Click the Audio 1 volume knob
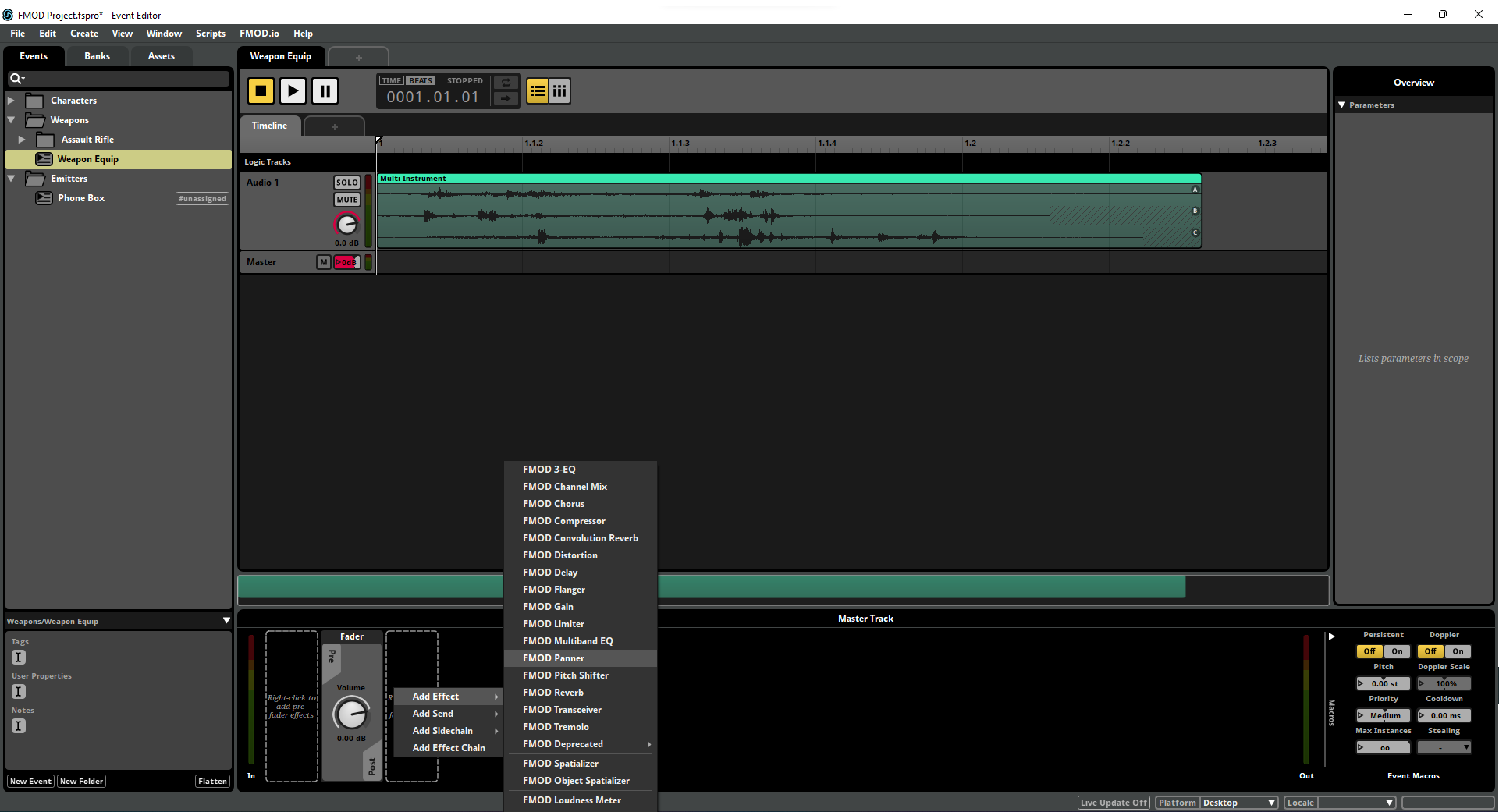This screenshot has width=1499, height=812. click(x=346, y=225)
